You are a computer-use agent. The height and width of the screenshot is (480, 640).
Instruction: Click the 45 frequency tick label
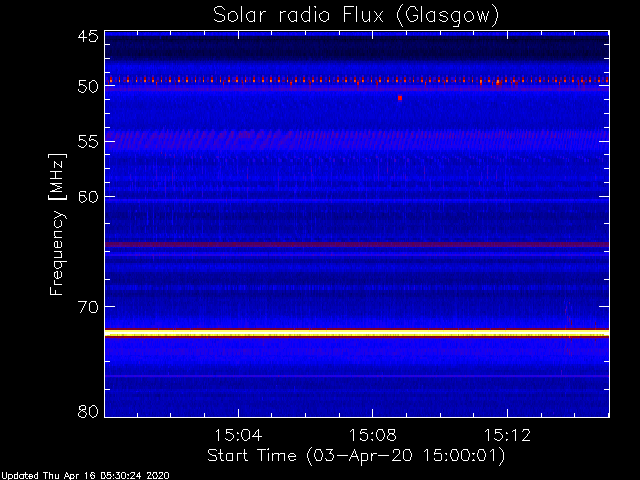point(88,37)
